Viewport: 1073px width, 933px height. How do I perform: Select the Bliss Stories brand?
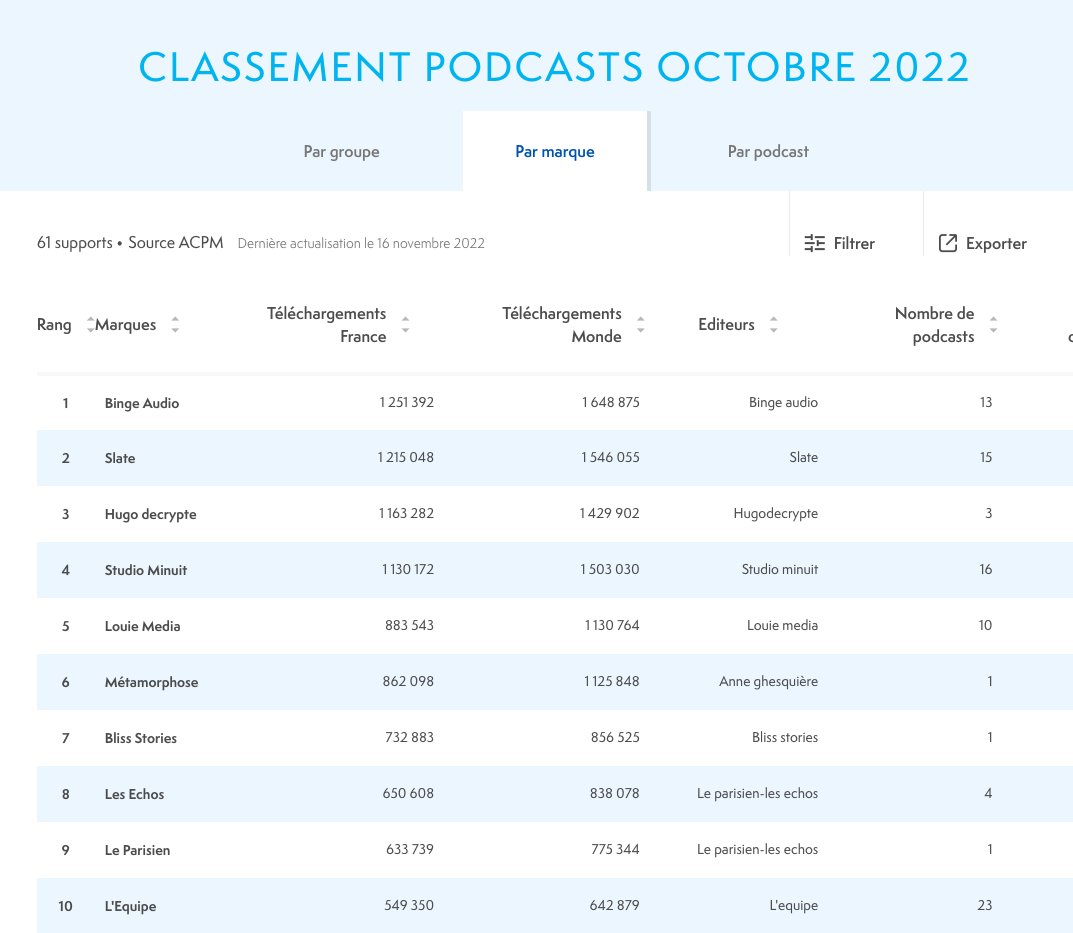coord(140,738)
